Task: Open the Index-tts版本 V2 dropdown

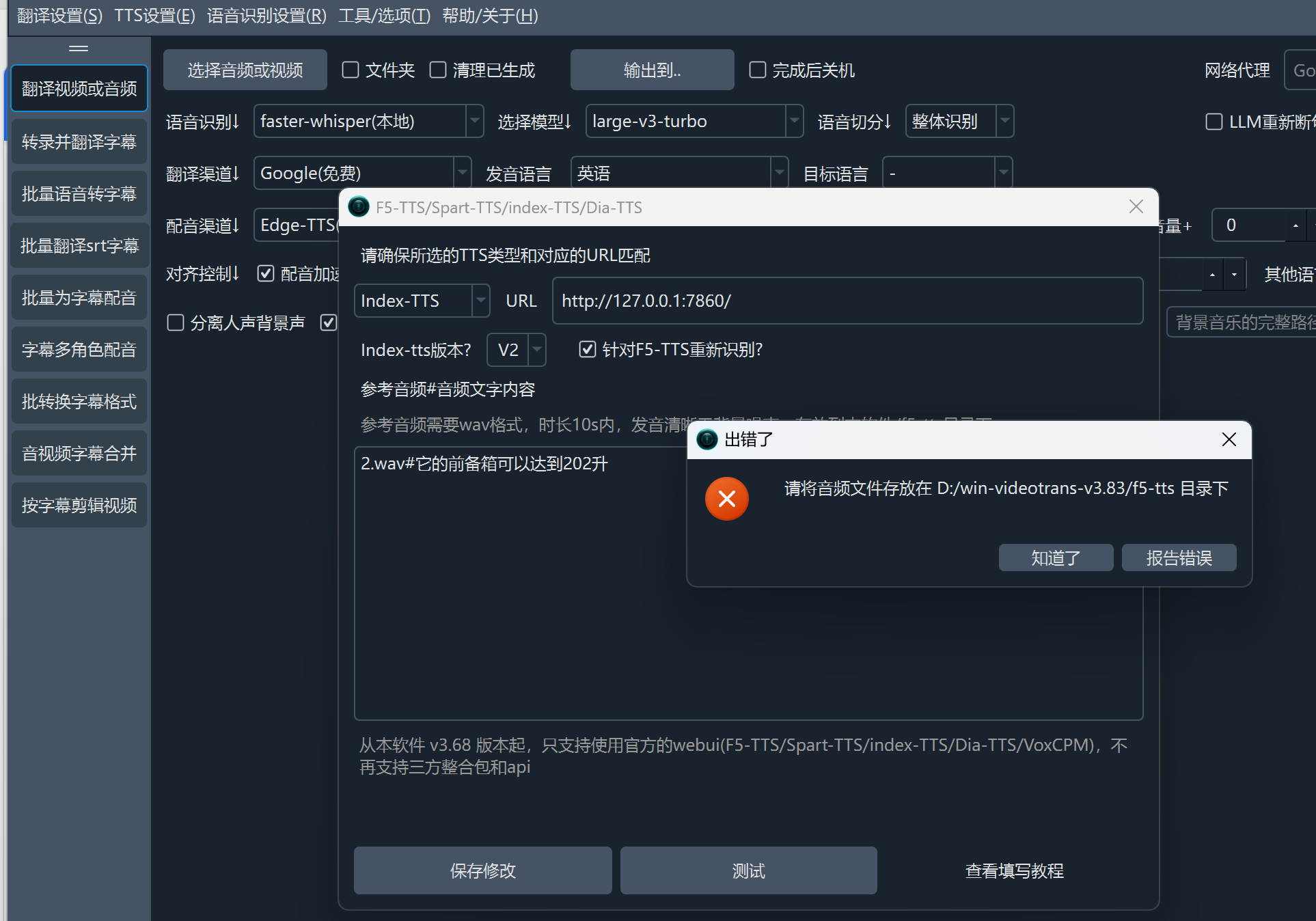Action: tap(536, 349)
